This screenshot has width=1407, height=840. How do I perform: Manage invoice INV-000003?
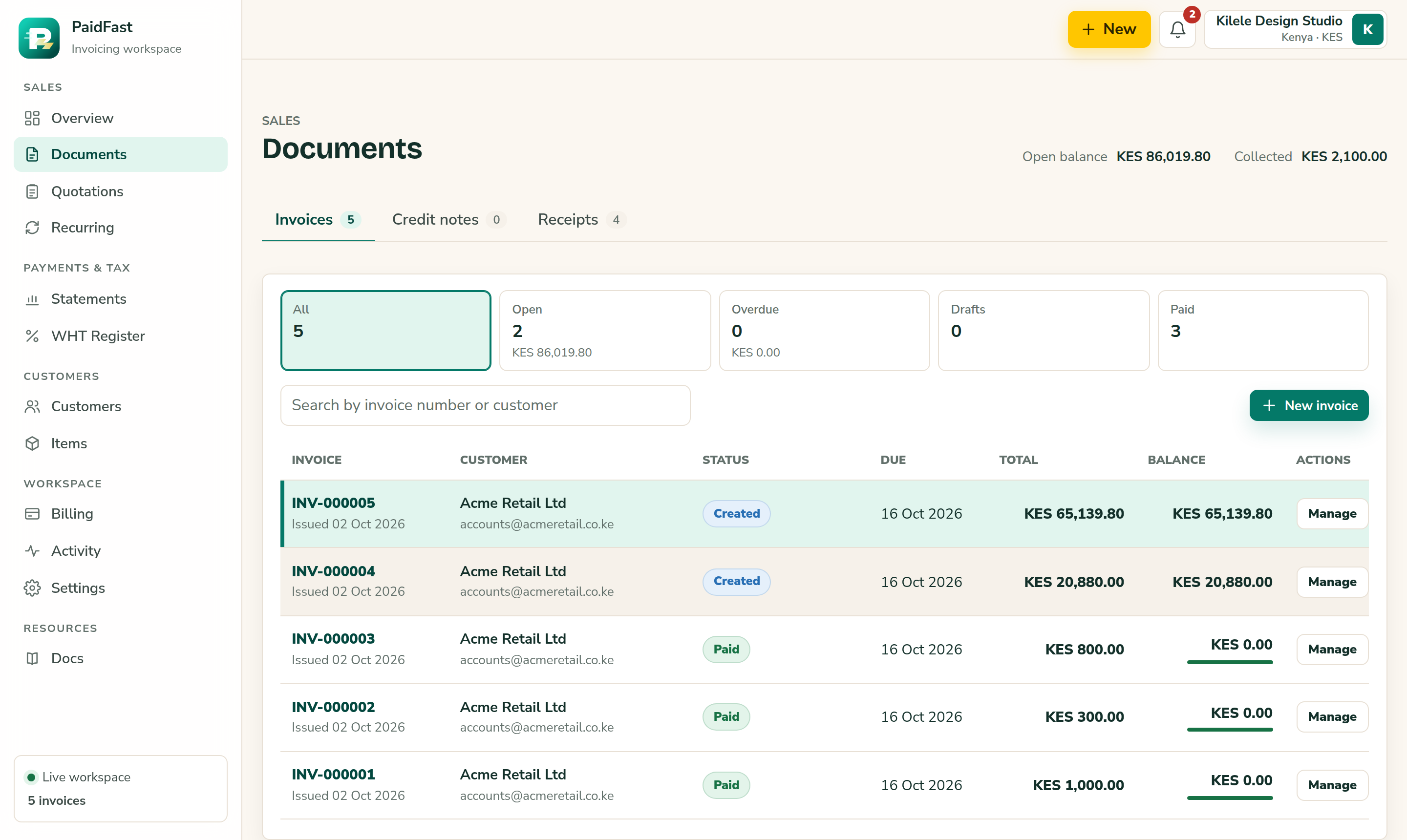pyautogui.click(x=1332, y=649)
